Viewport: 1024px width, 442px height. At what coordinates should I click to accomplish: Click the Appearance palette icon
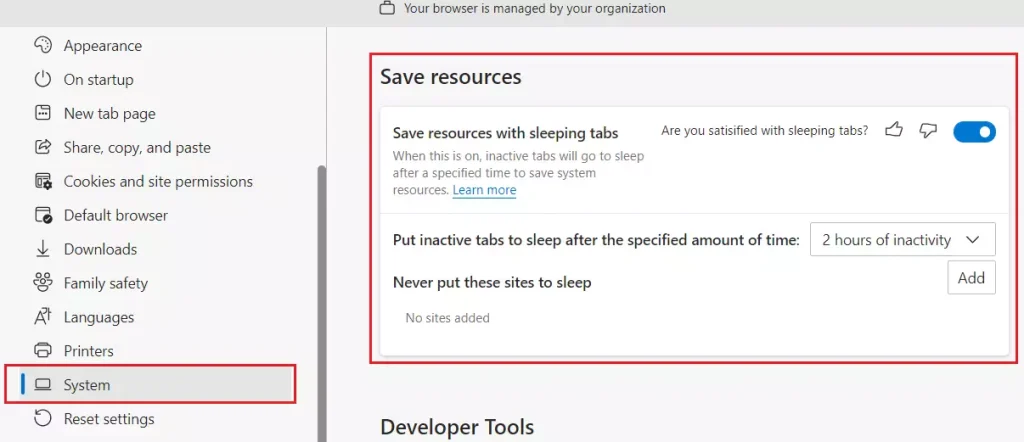coord(42,46)
